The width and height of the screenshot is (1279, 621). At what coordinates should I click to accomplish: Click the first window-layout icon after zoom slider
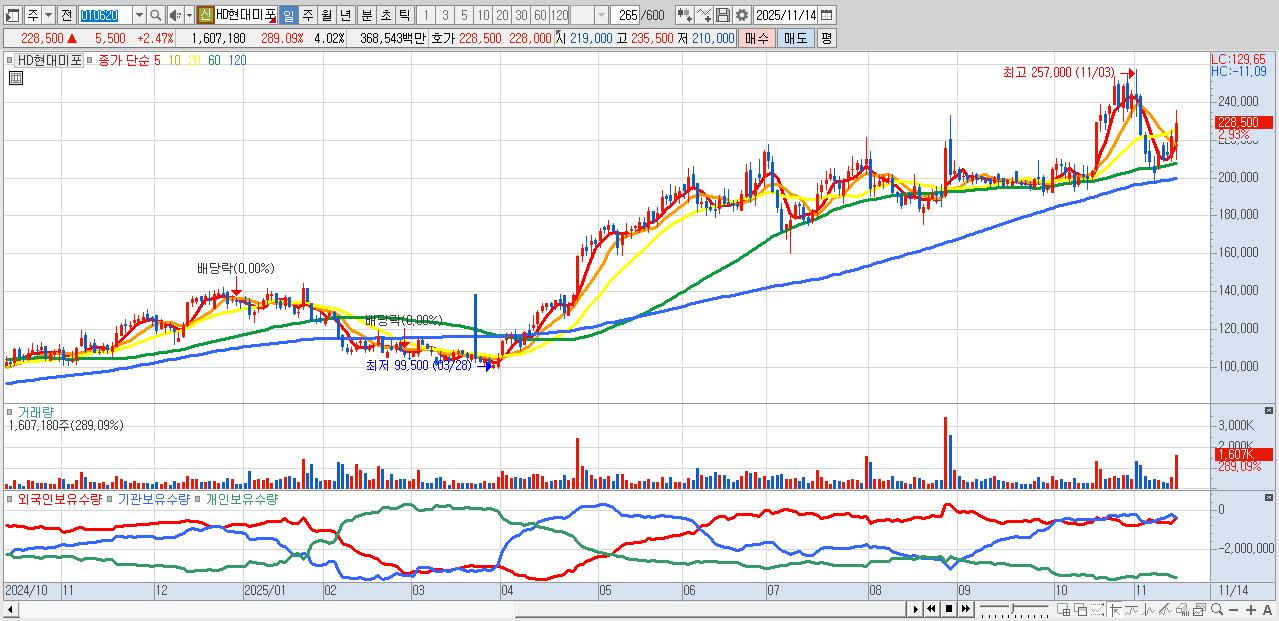click(x=1063, y=609)
